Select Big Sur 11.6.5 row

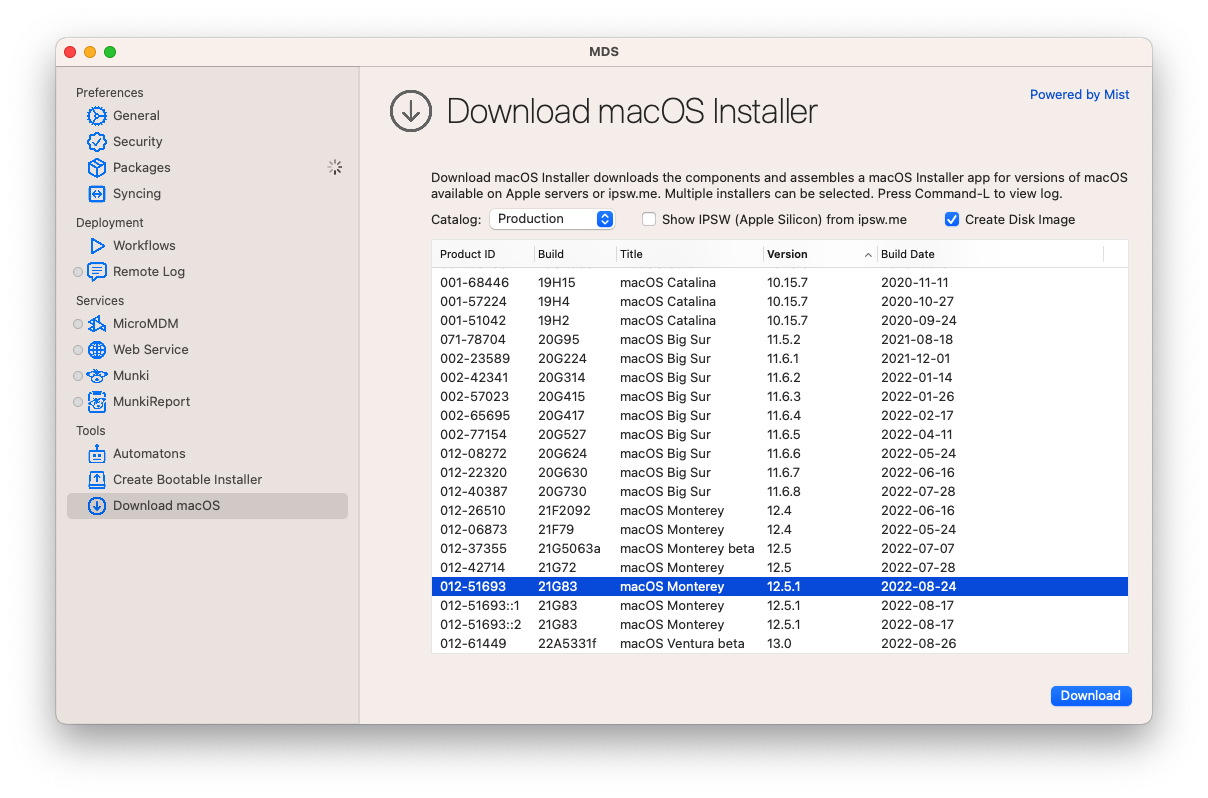(780, 435)
